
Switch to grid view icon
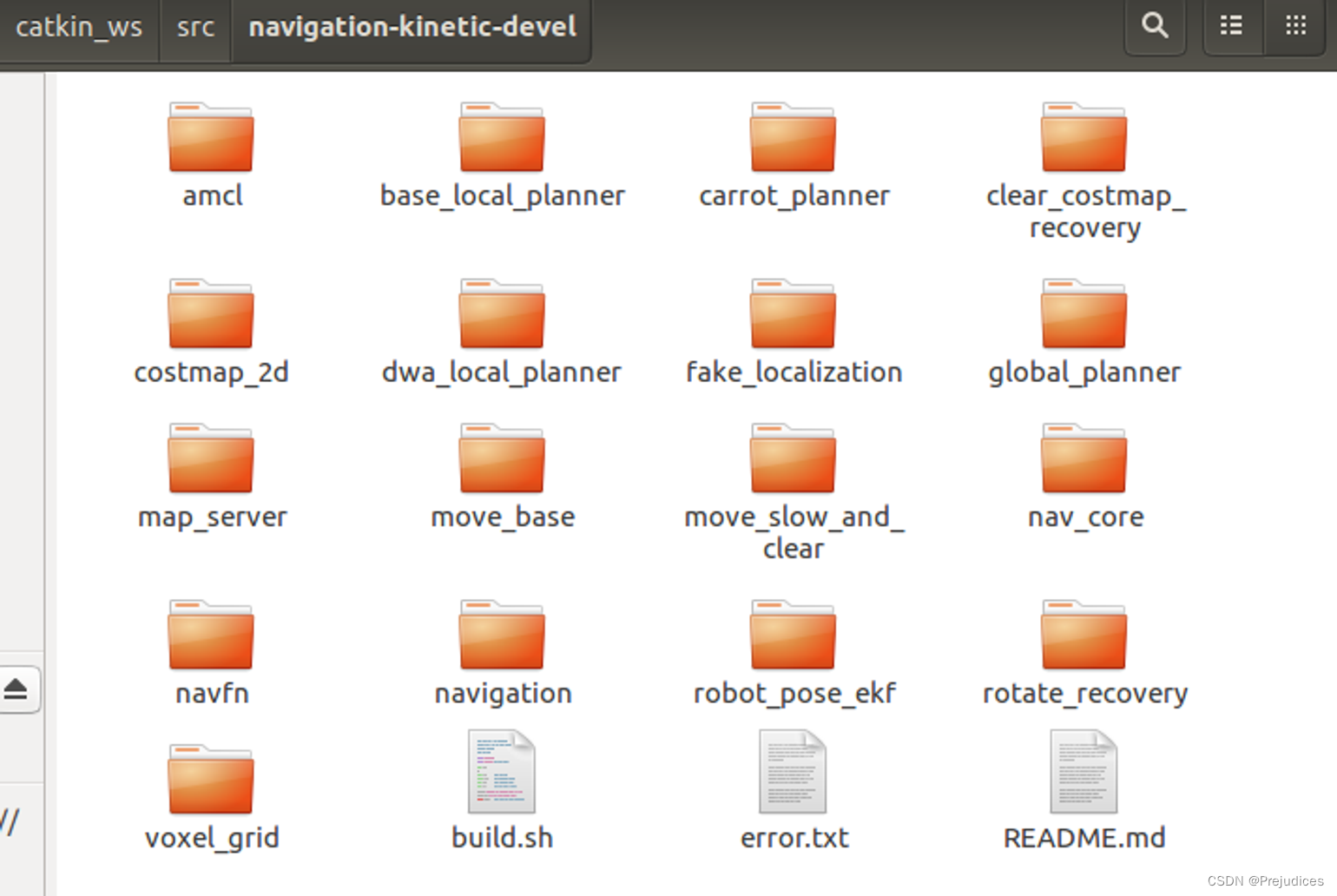coord(1296,25)
